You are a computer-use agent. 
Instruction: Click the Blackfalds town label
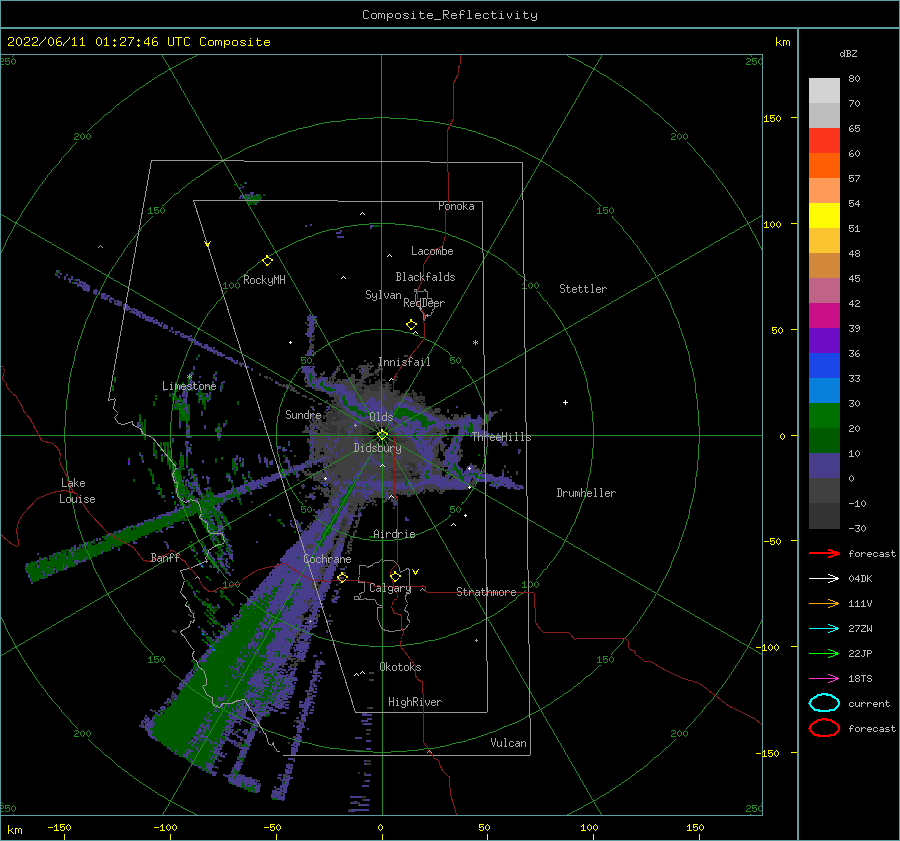point(425,277)
